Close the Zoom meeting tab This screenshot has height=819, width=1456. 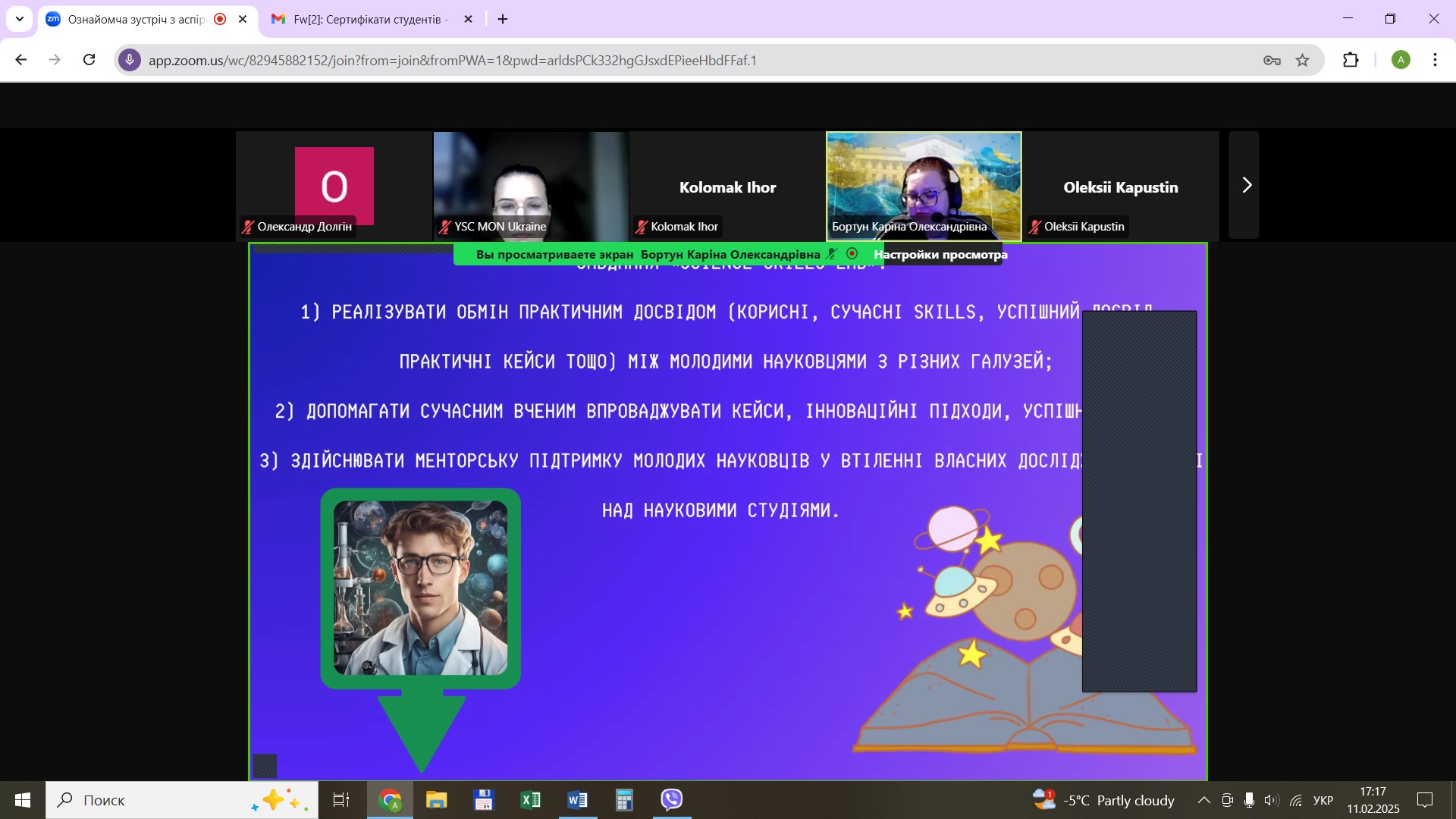point(243,19)
